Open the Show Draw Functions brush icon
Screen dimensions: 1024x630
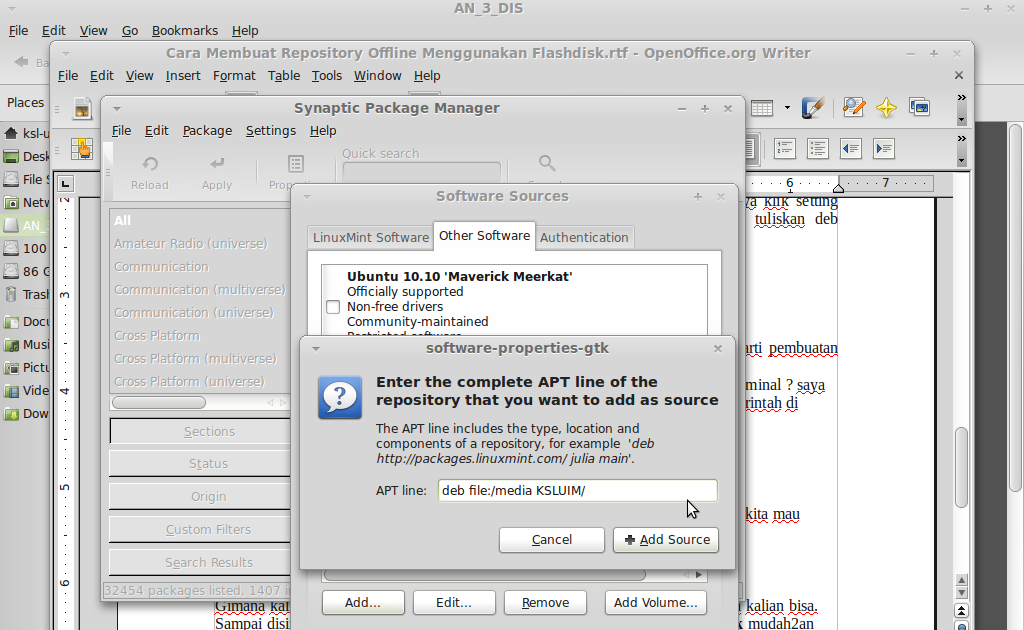(812, 108)
